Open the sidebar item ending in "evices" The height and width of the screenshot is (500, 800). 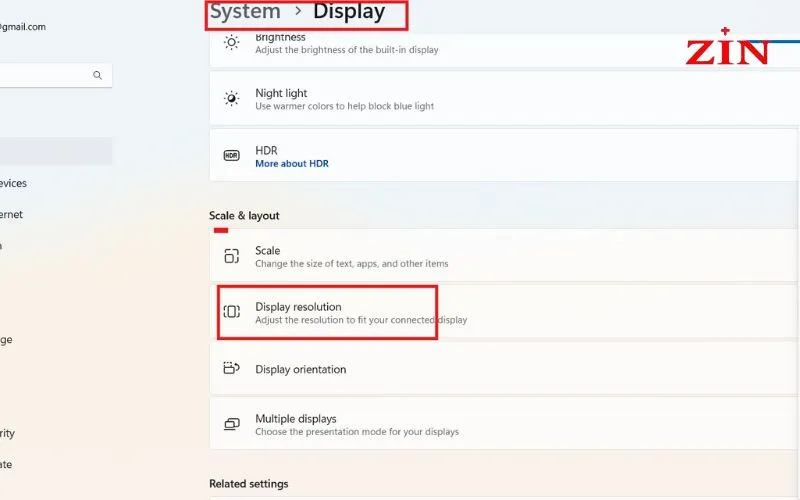click(14, 183)
